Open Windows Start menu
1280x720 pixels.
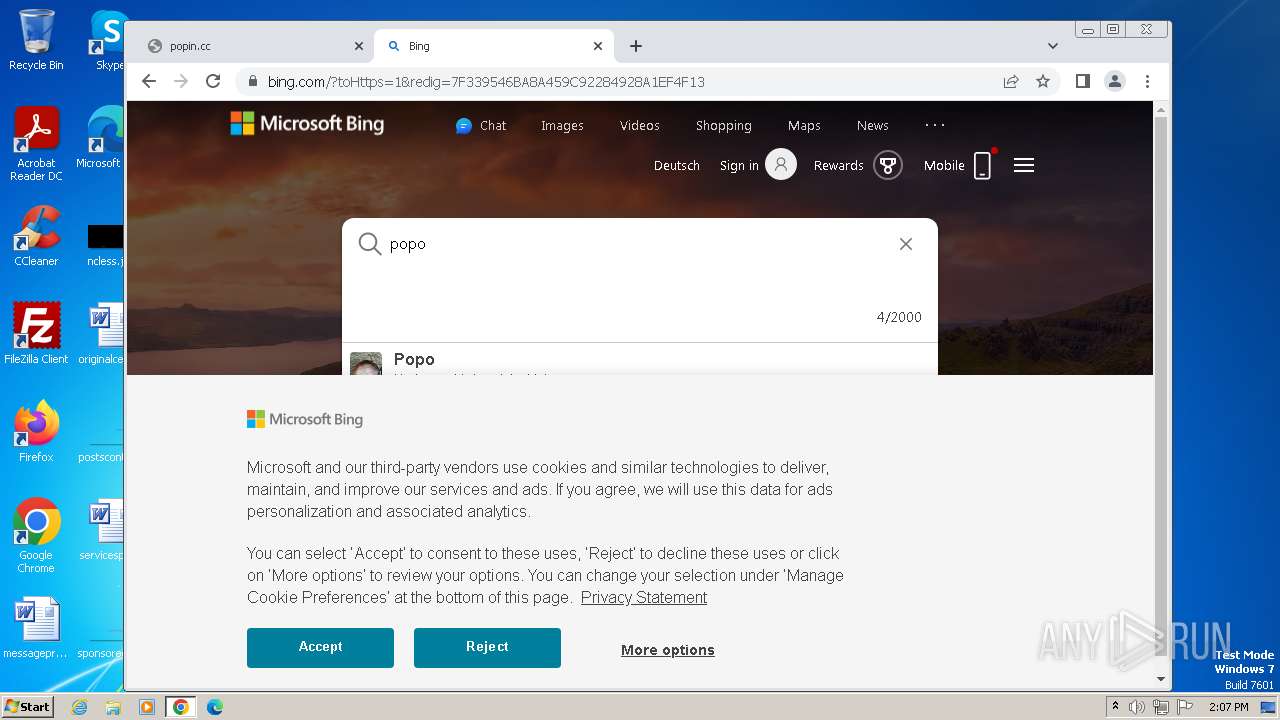28,706
